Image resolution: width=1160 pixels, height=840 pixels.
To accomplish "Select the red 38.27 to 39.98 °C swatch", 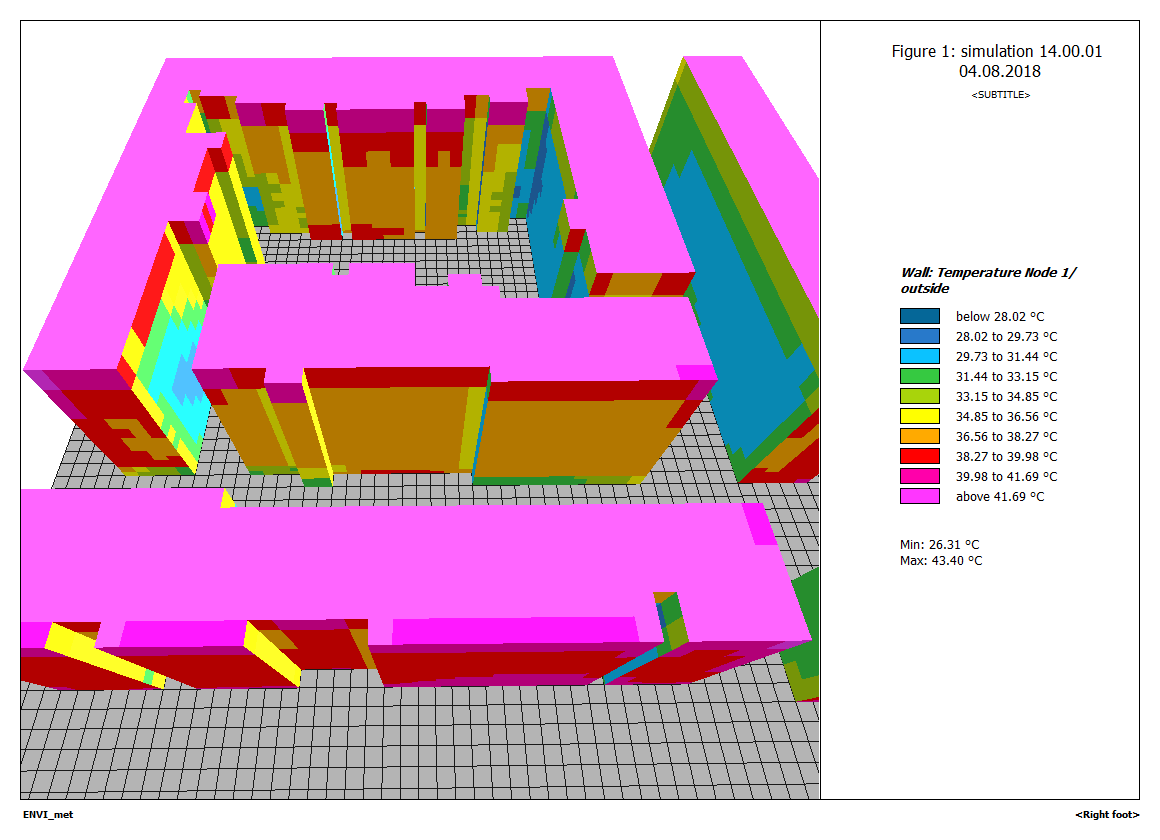I will pyautogui.click(x=920, y=456).
